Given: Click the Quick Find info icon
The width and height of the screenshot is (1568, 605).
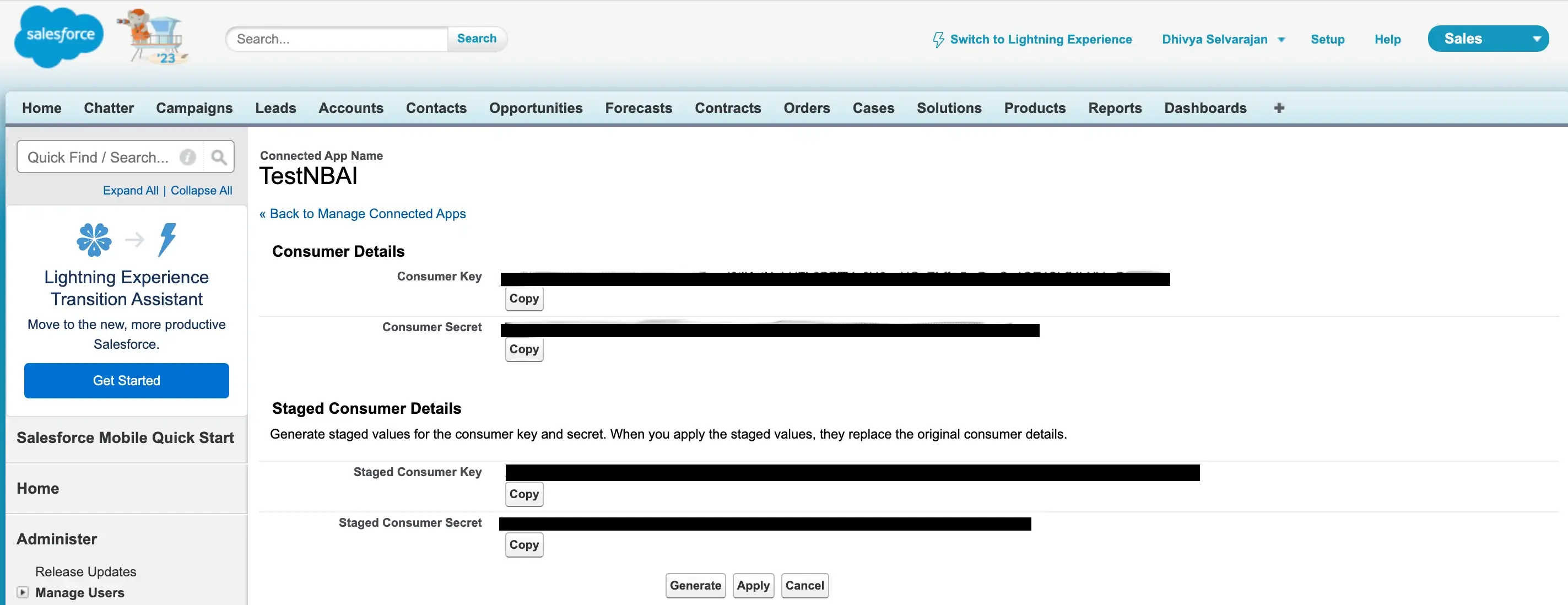Looking at the screenshot, I should pyautogui.click(x=187, y=157).
